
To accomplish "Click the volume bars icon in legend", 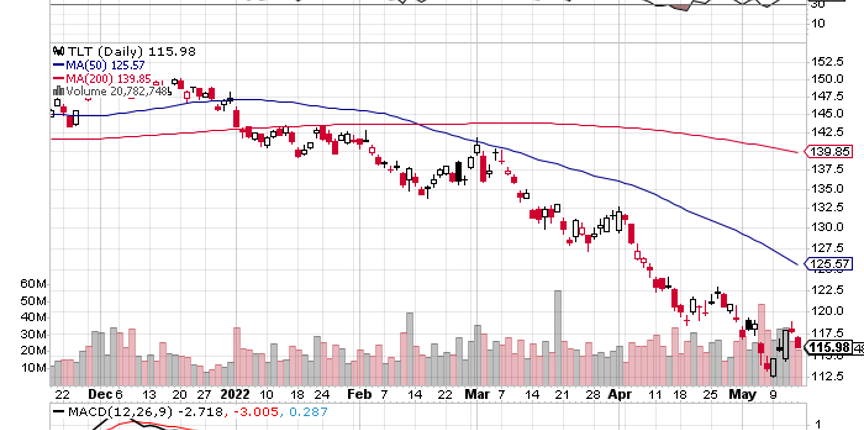I will click(x=58, y=92).
